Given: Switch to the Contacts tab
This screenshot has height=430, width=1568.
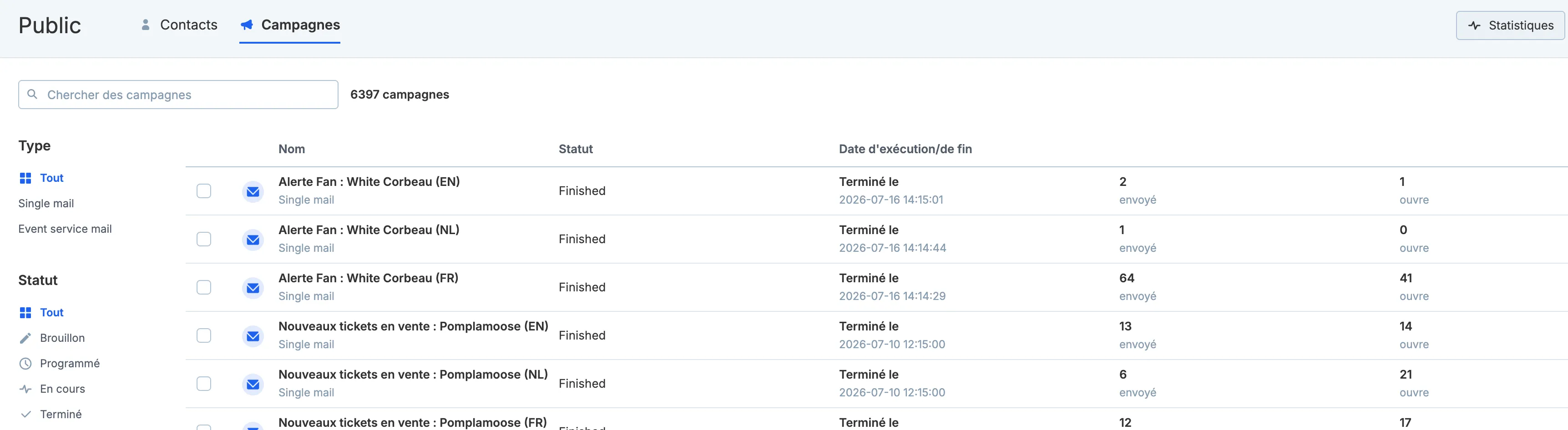Looking at the screenshot, I should click(x=179, y=25).
